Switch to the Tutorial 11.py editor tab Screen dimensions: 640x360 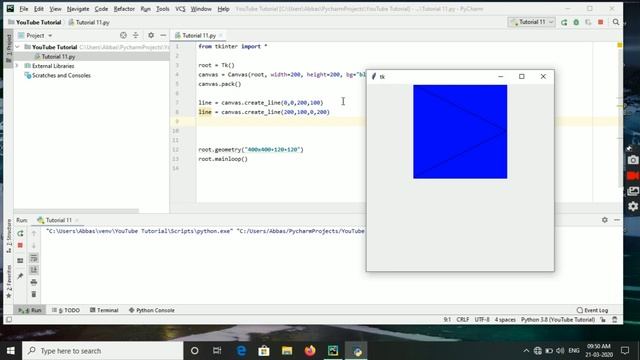click(x=199, y=36)
